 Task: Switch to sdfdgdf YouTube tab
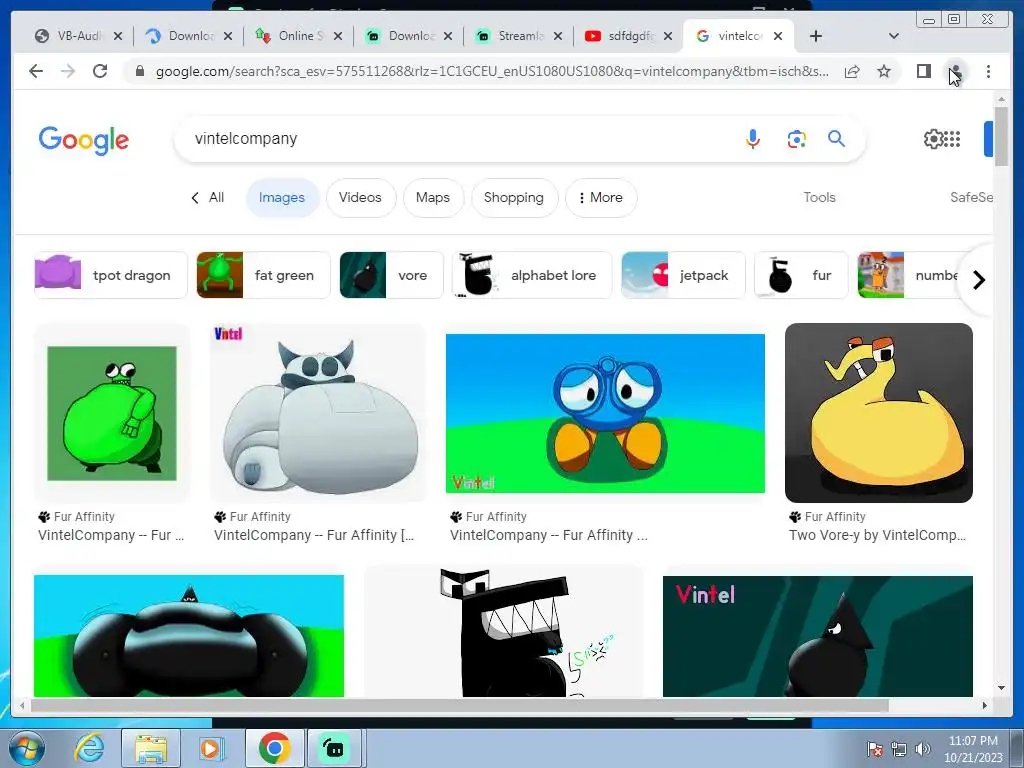coord(630,36)
